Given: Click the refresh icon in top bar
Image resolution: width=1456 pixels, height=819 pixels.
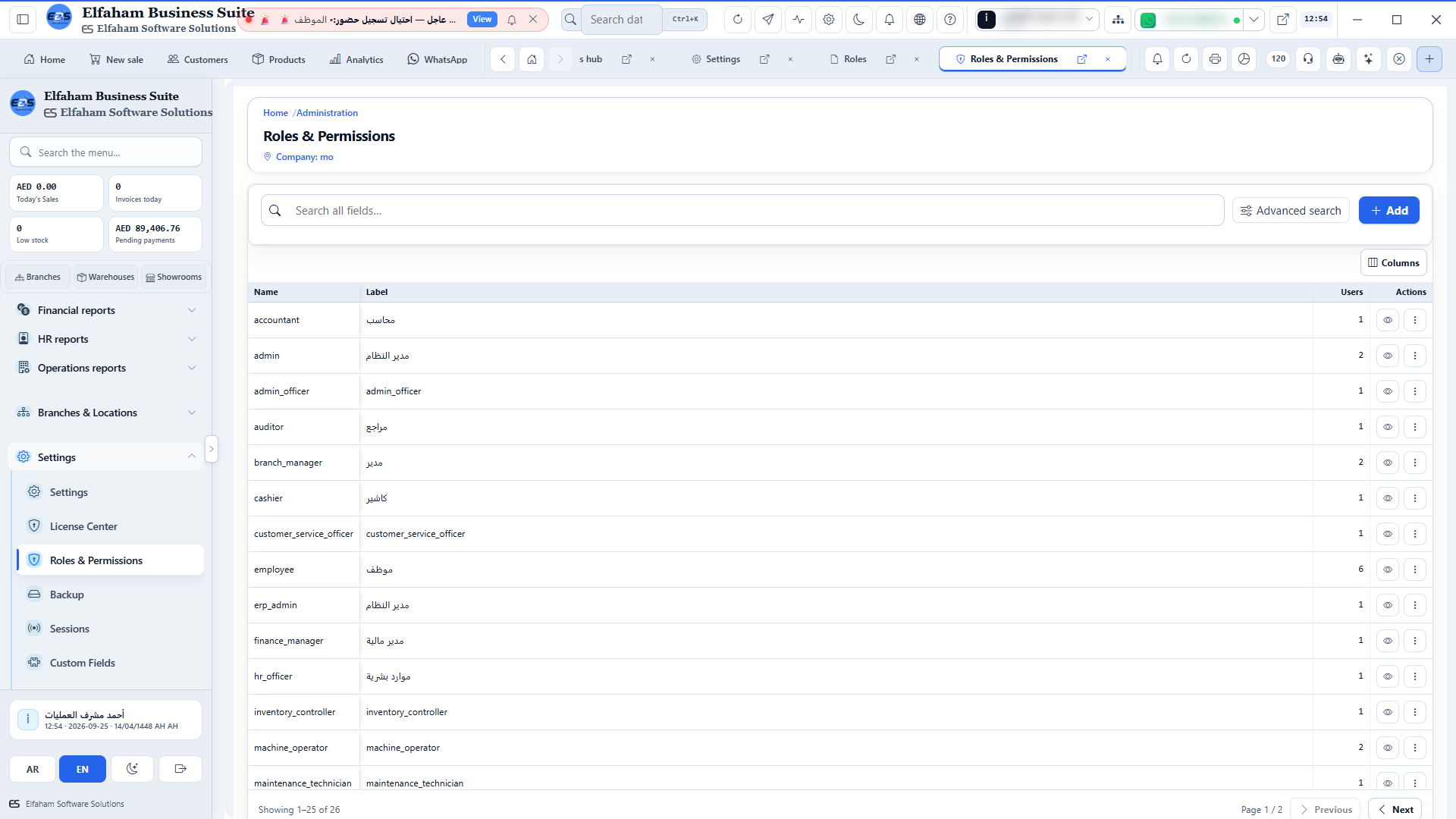Looking at the screenshot, I should pyautogui.click(x=738, y=20).
